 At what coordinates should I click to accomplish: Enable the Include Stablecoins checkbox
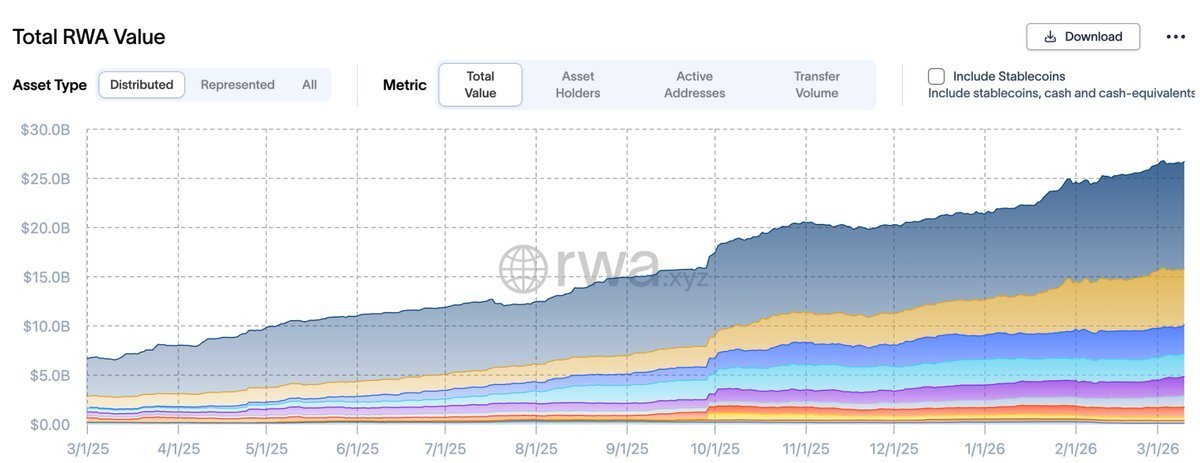pos(936,76)
